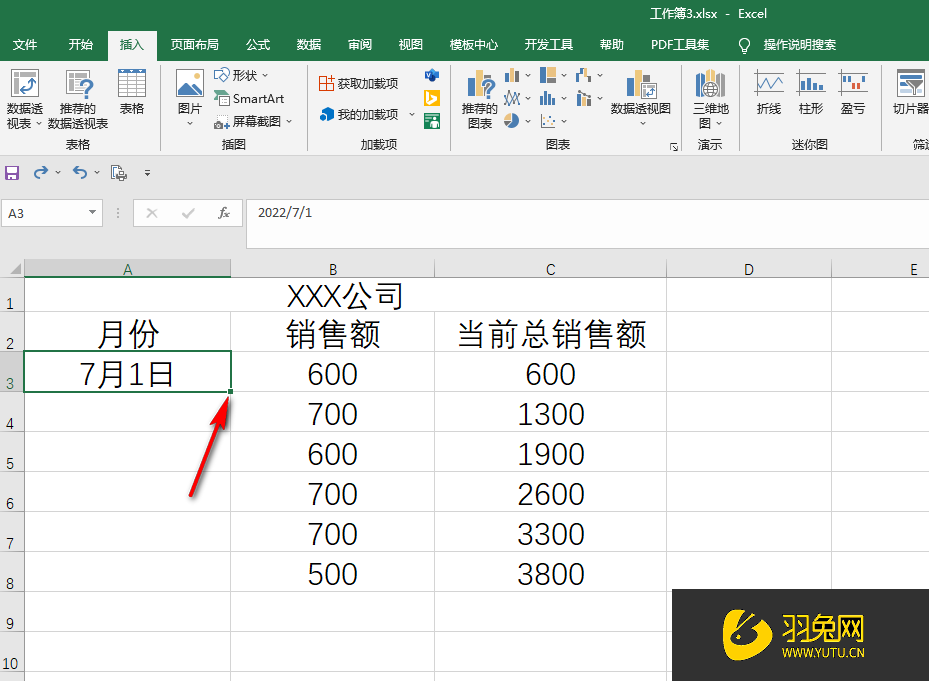Select cell C8 with value 3800

click(x=550, y=572)
